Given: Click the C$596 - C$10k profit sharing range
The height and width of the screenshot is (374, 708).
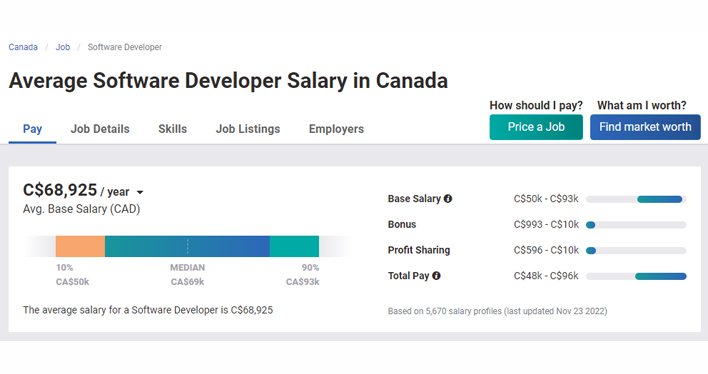Looking at the screenshot, I should (x=546, y=250).
